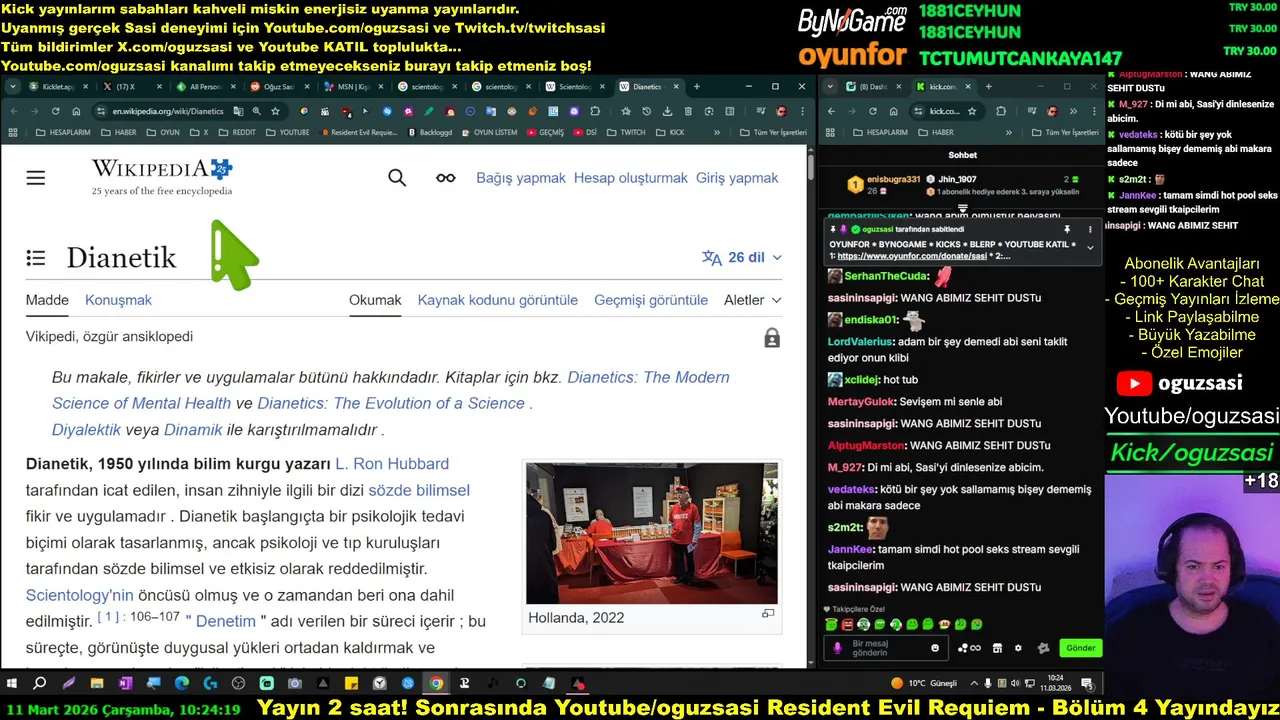The height and width of the screenshot is (720, 1280).
Task: Open the Wikipedia main hamburger menu
Action: 36,178
